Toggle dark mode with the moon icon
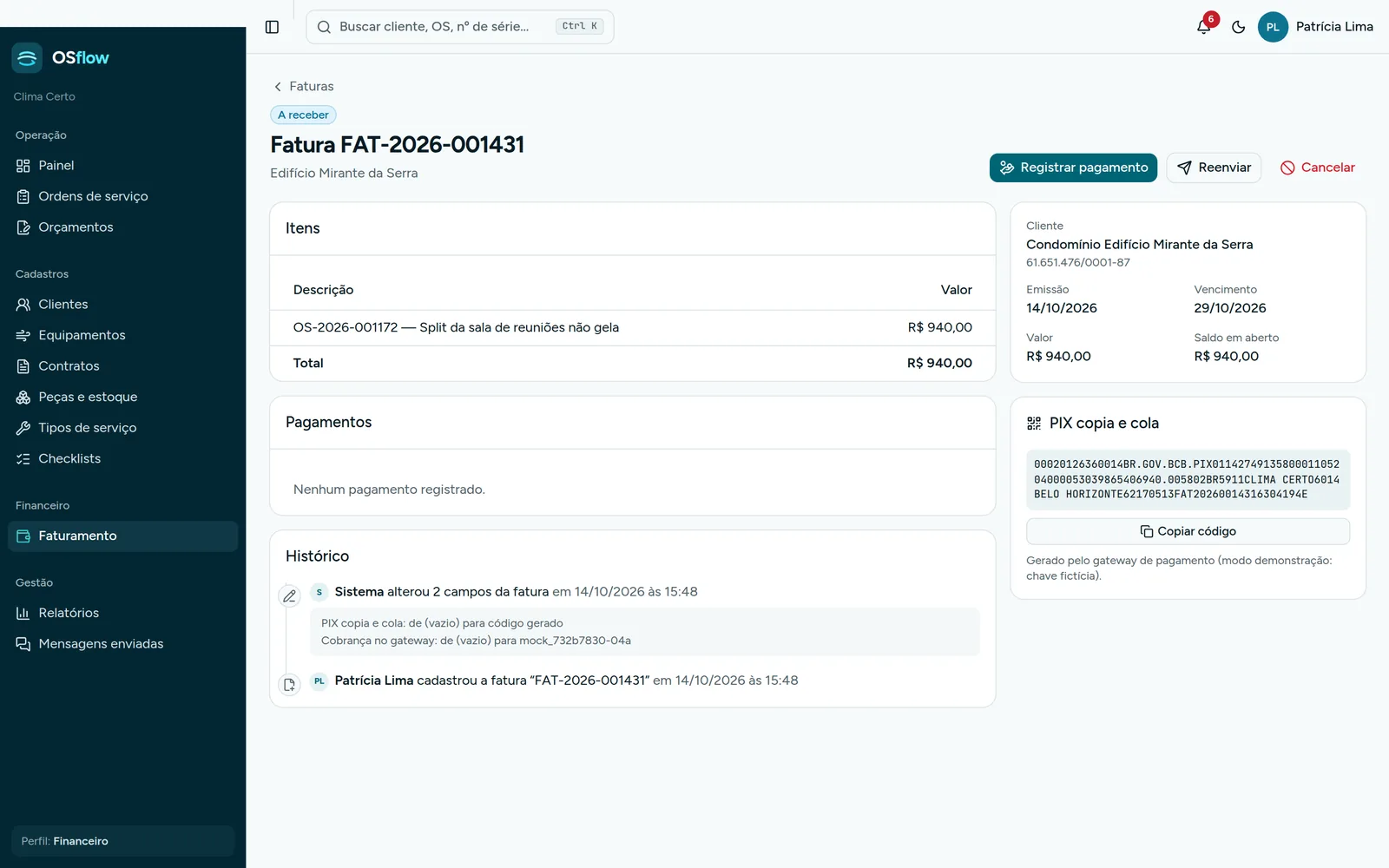This screenshot has width=1389, height=868. [x=1239, y=27]
